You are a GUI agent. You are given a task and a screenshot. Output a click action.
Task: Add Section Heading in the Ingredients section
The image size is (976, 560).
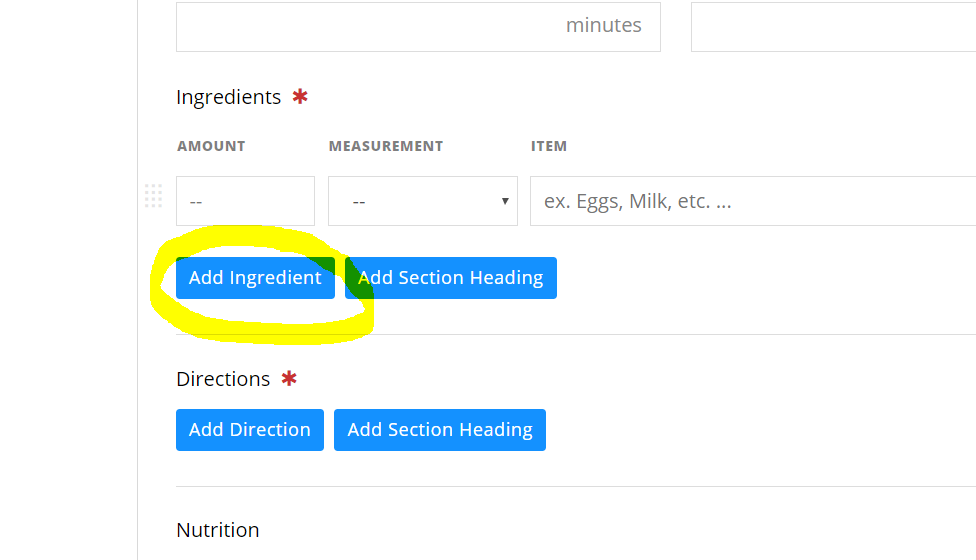[x=451, y=278]
